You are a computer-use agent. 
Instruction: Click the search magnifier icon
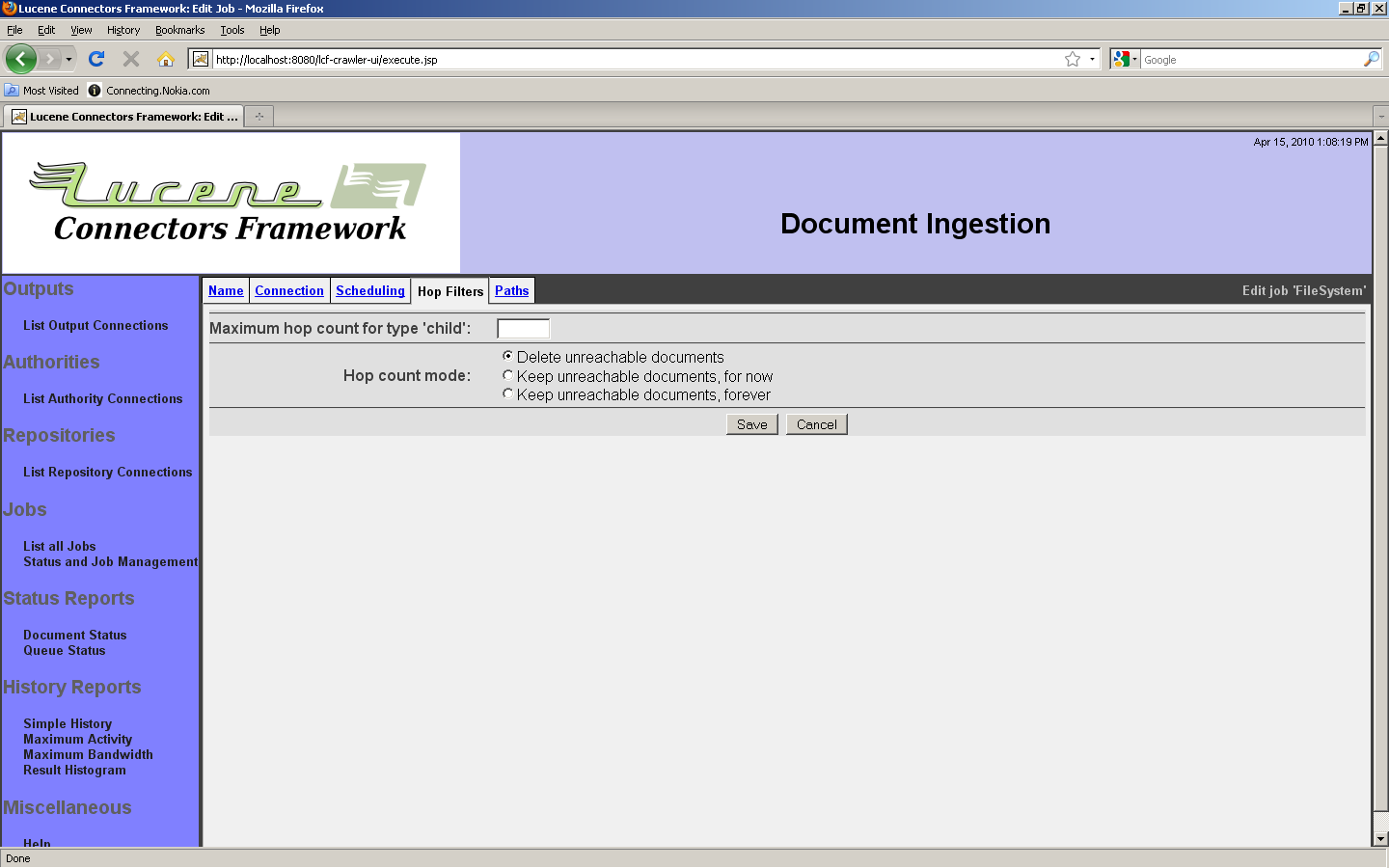click(x=1371, y=59)
